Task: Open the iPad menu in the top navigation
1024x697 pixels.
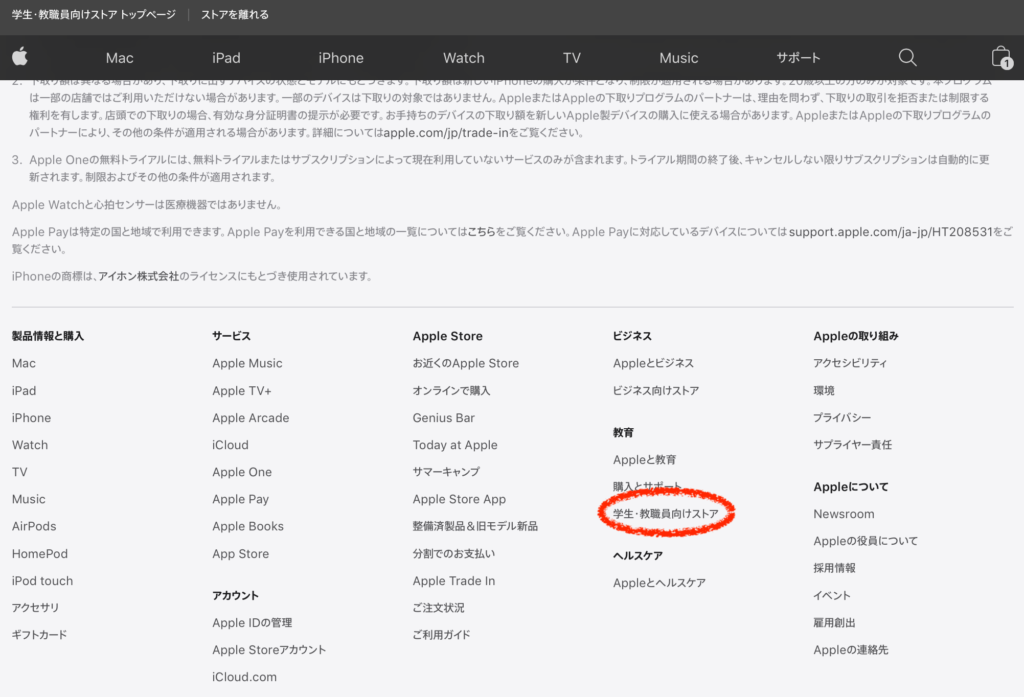Action: coord(226,58)
